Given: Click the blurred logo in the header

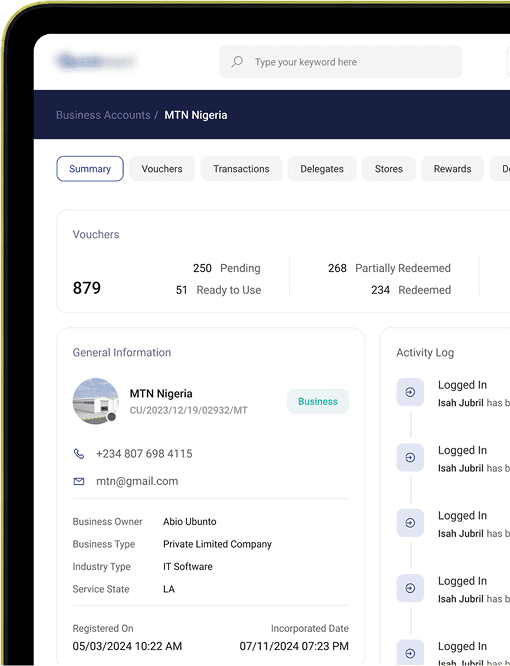Looking at the screenshot, I should (x=96, y=62).
